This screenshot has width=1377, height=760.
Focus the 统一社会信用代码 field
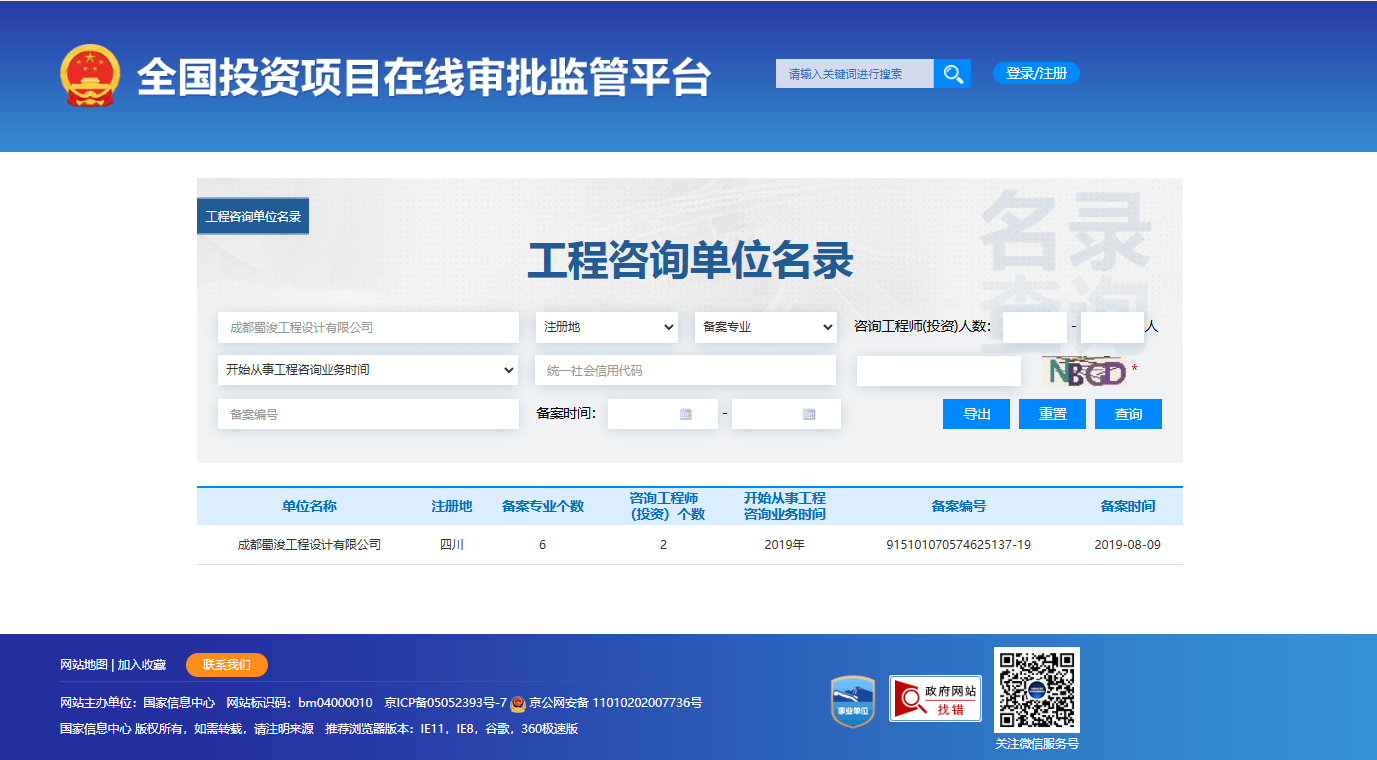tap(685, 370)
